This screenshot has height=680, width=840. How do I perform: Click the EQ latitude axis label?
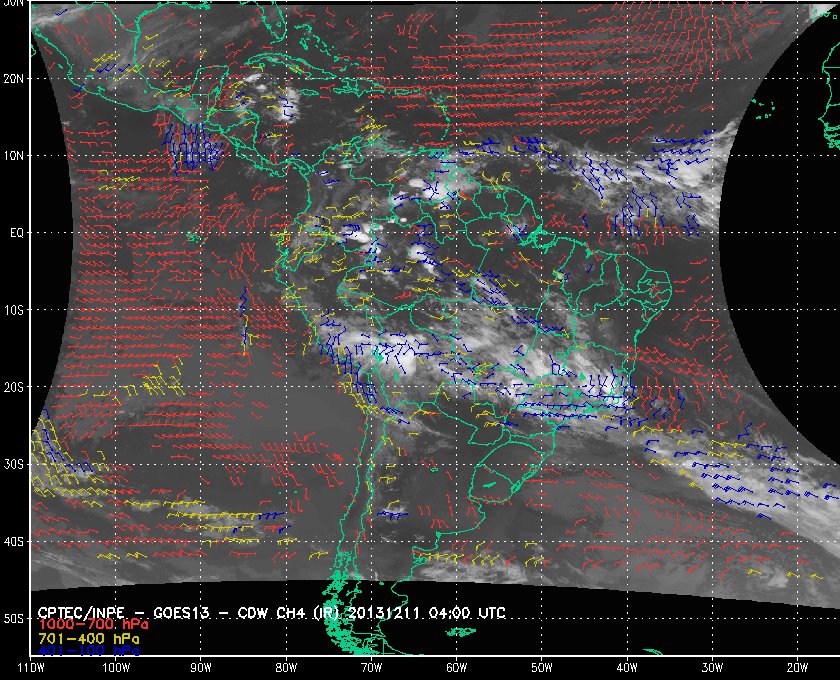click(x=17, y=233)
